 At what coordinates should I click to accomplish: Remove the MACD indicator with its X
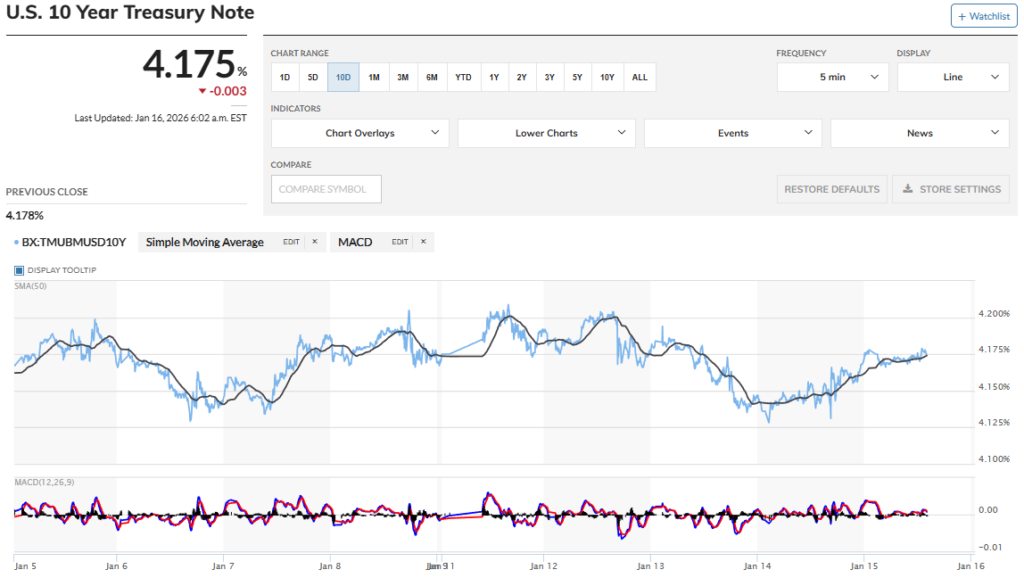[423, 242]
